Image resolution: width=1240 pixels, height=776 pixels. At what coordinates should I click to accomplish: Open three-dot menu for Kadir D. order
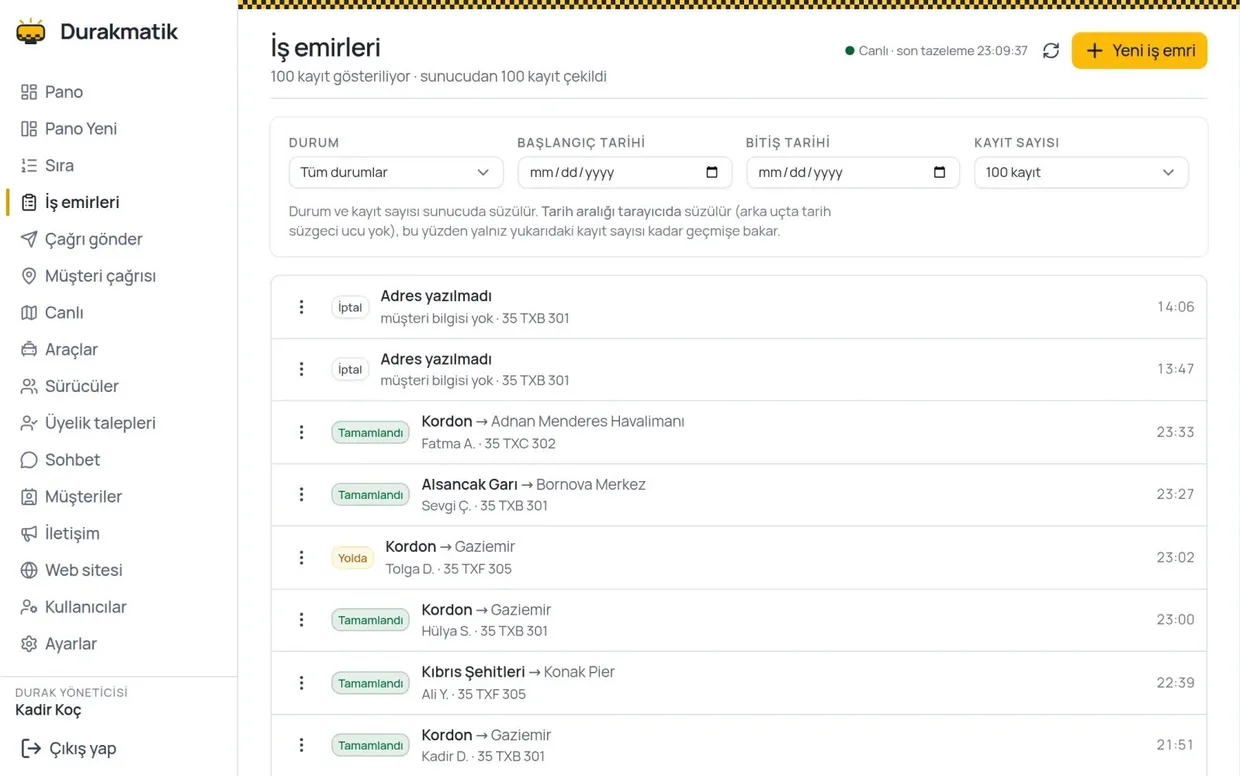(x=301, y=745)
